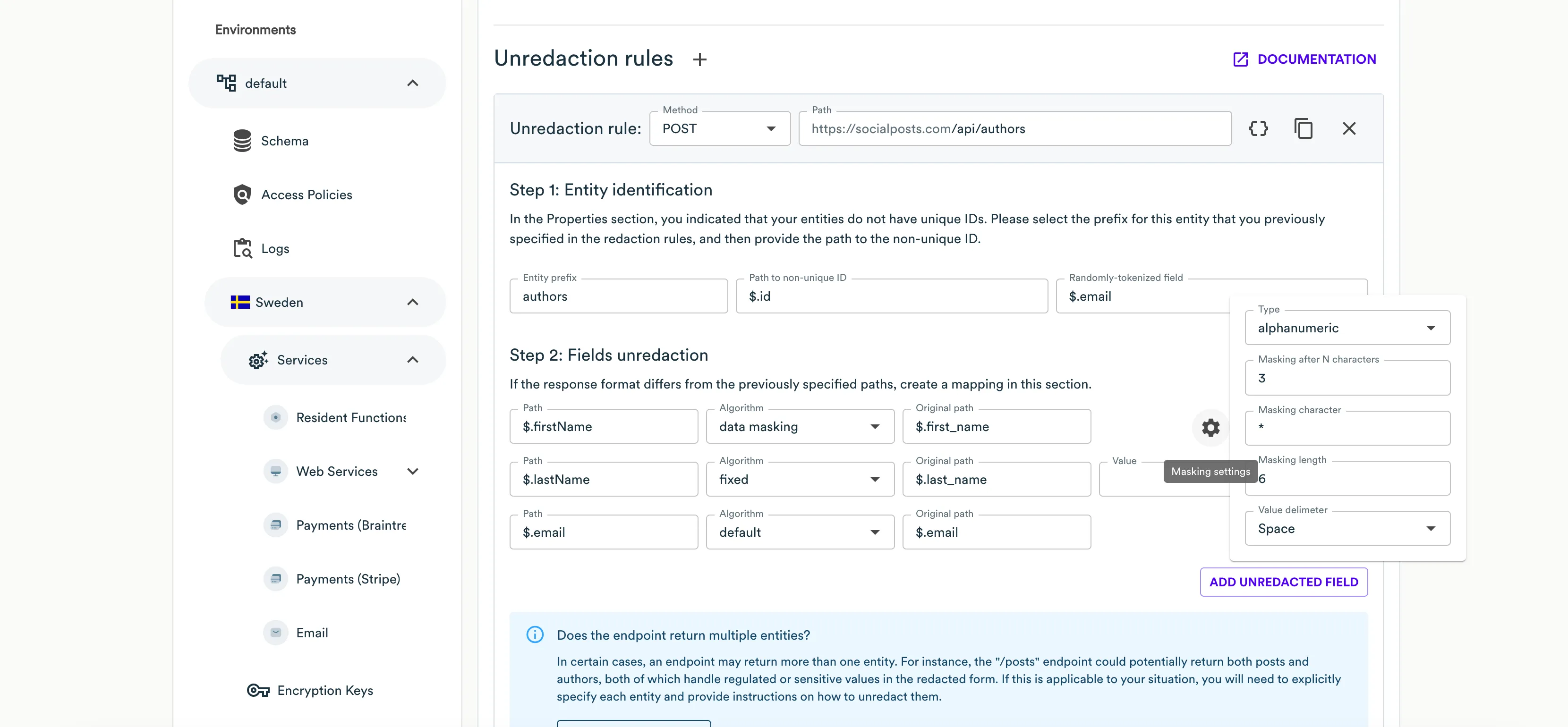The width and height of the screenshot is (1568, 727).
Task: Open Access Policies from sidebar
Action: tap(306, 194)
